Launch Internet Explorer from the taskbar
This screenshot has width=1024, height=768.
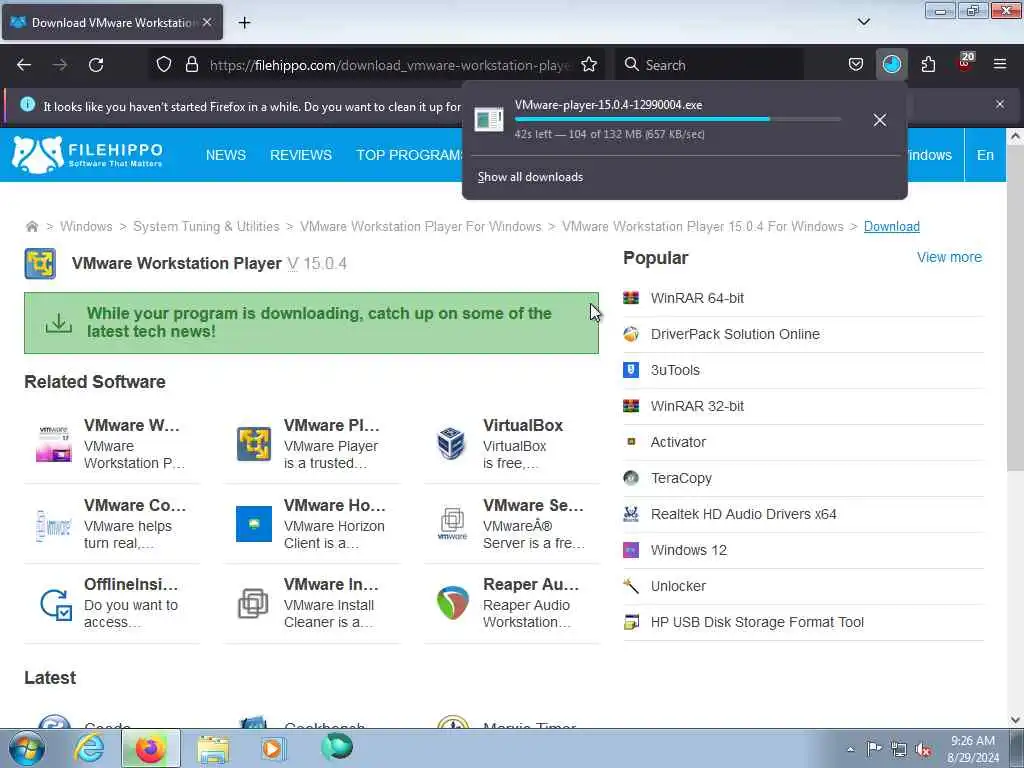point(89,748)
